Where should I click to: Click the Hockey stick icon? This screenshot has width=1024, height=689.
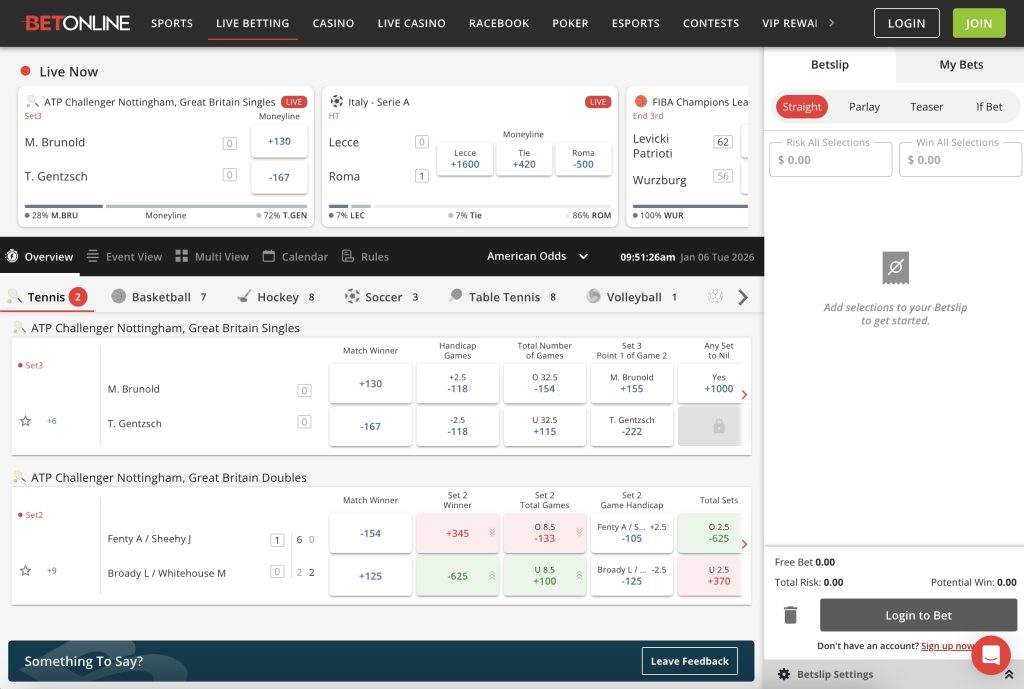(x=243, y=296)
